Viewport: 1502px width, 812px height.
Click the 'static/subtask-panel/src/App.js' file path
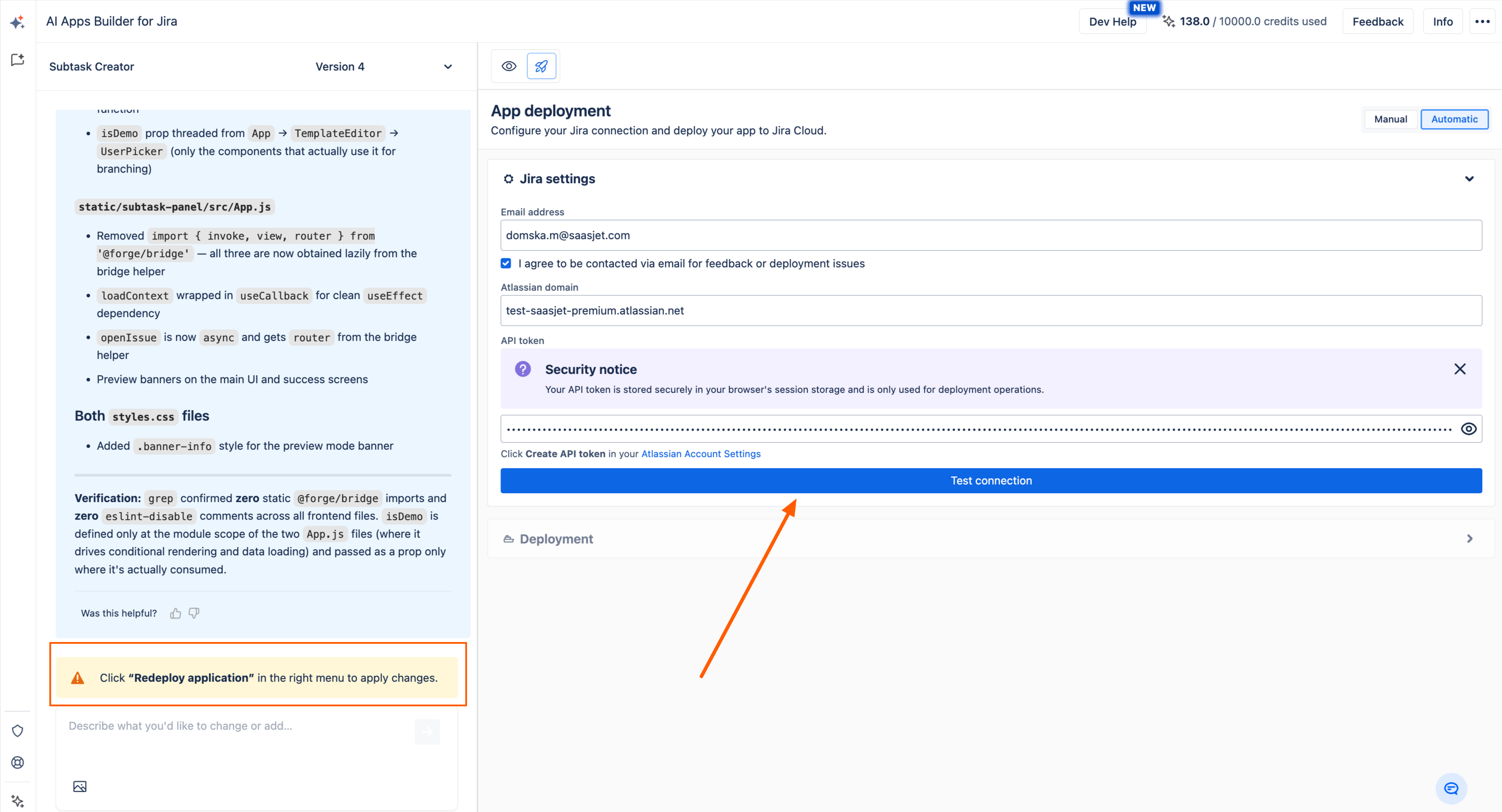pyautogui.click(x=174, y=207)
